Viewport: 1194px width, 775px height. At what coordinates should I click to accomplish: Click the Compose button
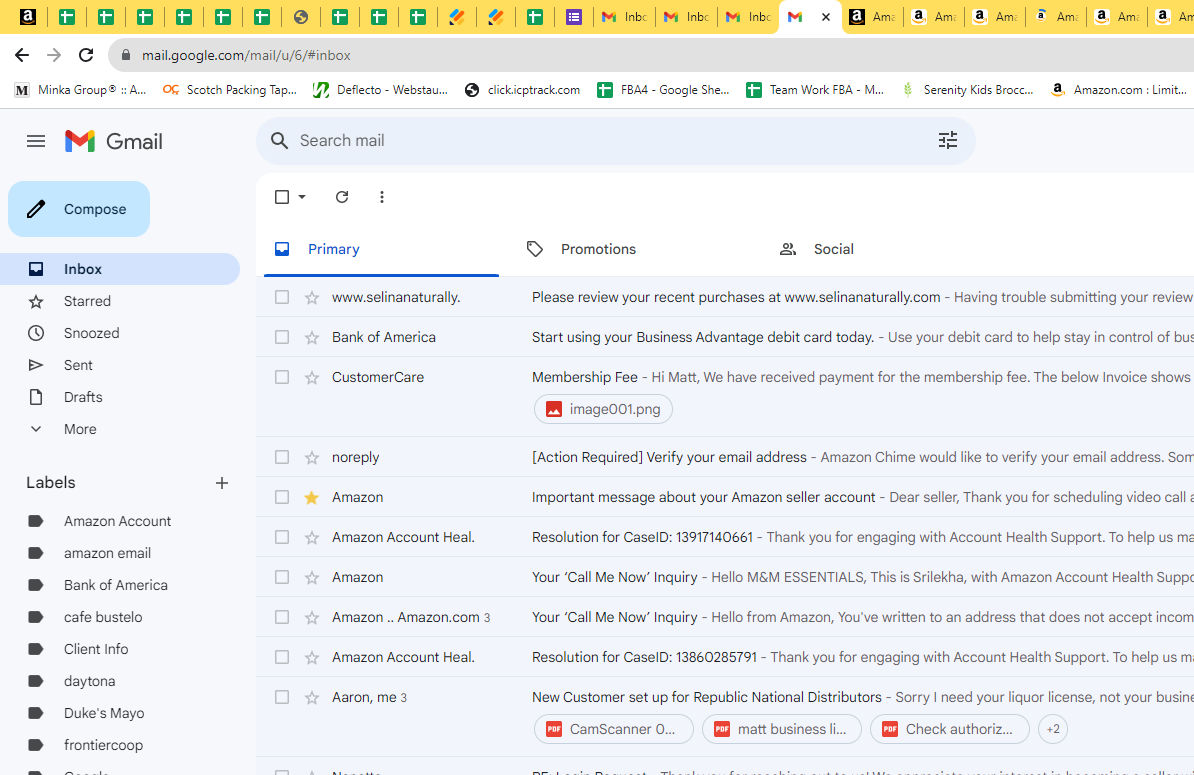(x=79, y=209)
